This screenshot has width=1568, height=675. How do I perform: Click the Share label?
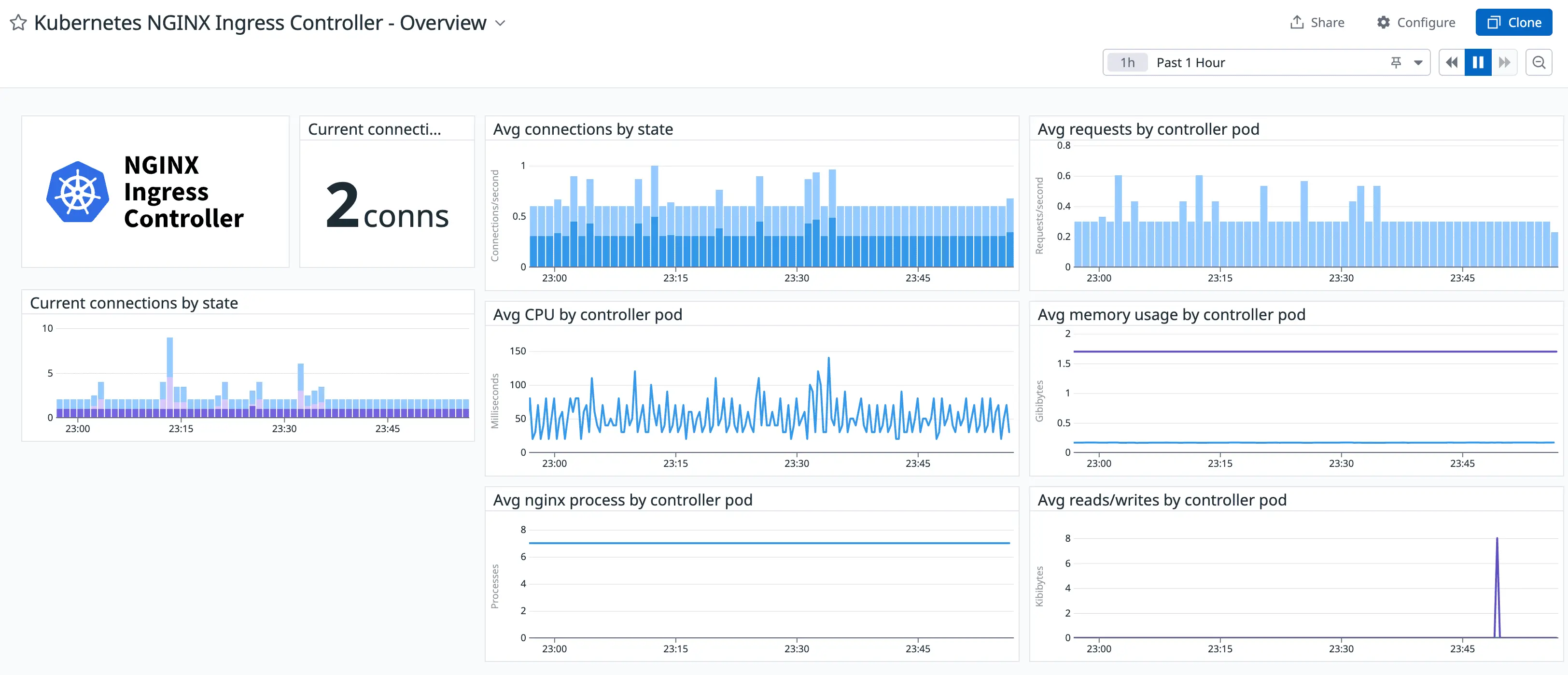(x=1327, y=22)
